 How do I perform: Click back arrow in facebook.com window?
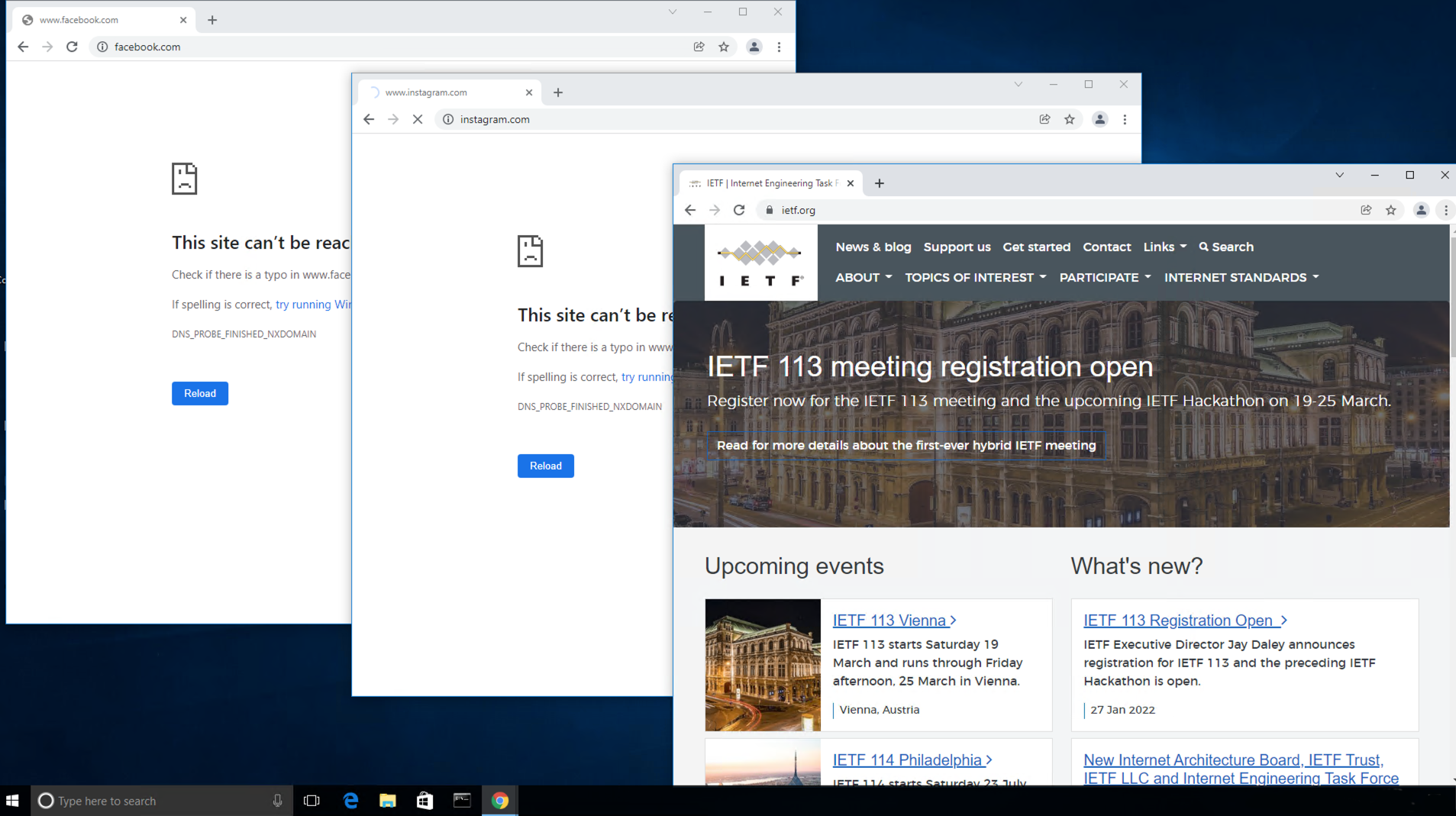[23, 47]
